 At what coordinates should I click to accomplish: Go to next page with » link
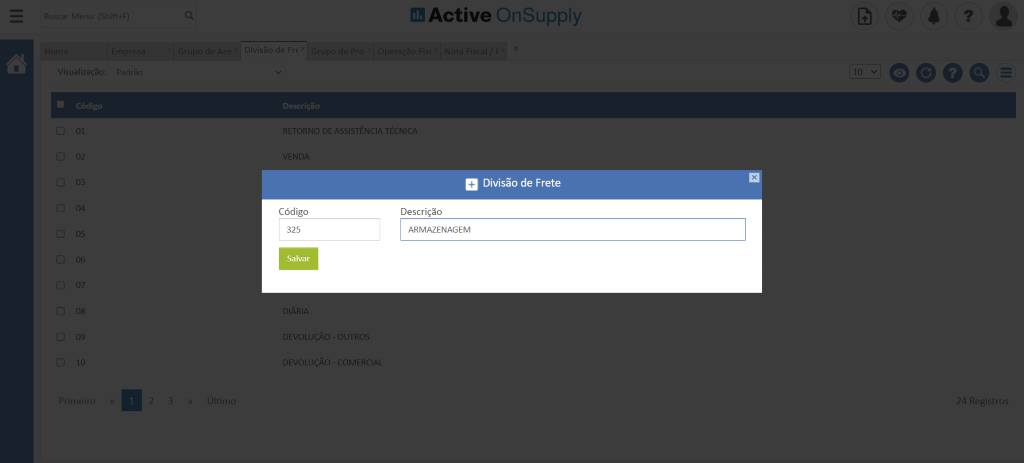[x=190, y=401]
